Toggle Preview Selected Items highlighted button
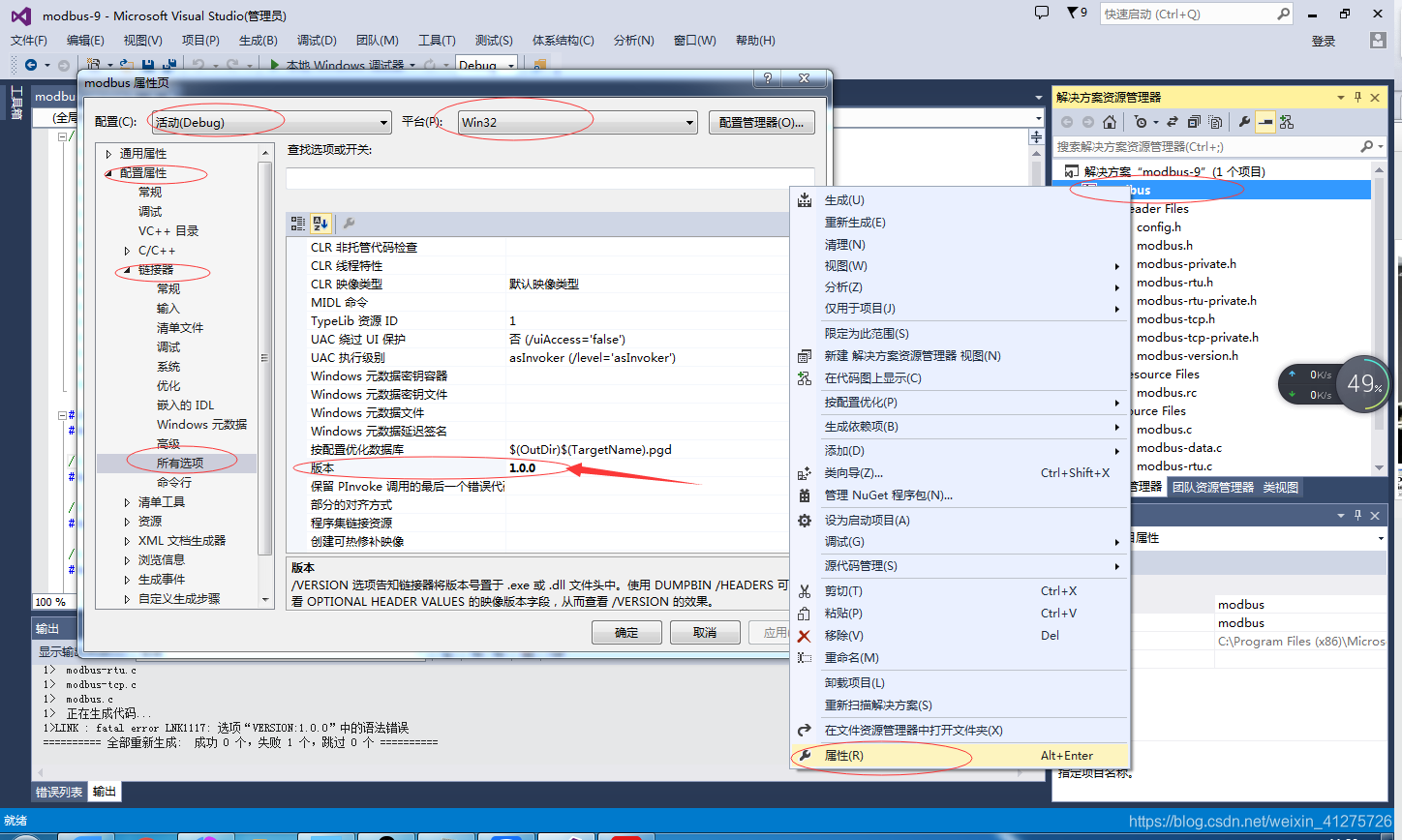1402x840 pixels. pos(1265,122)
